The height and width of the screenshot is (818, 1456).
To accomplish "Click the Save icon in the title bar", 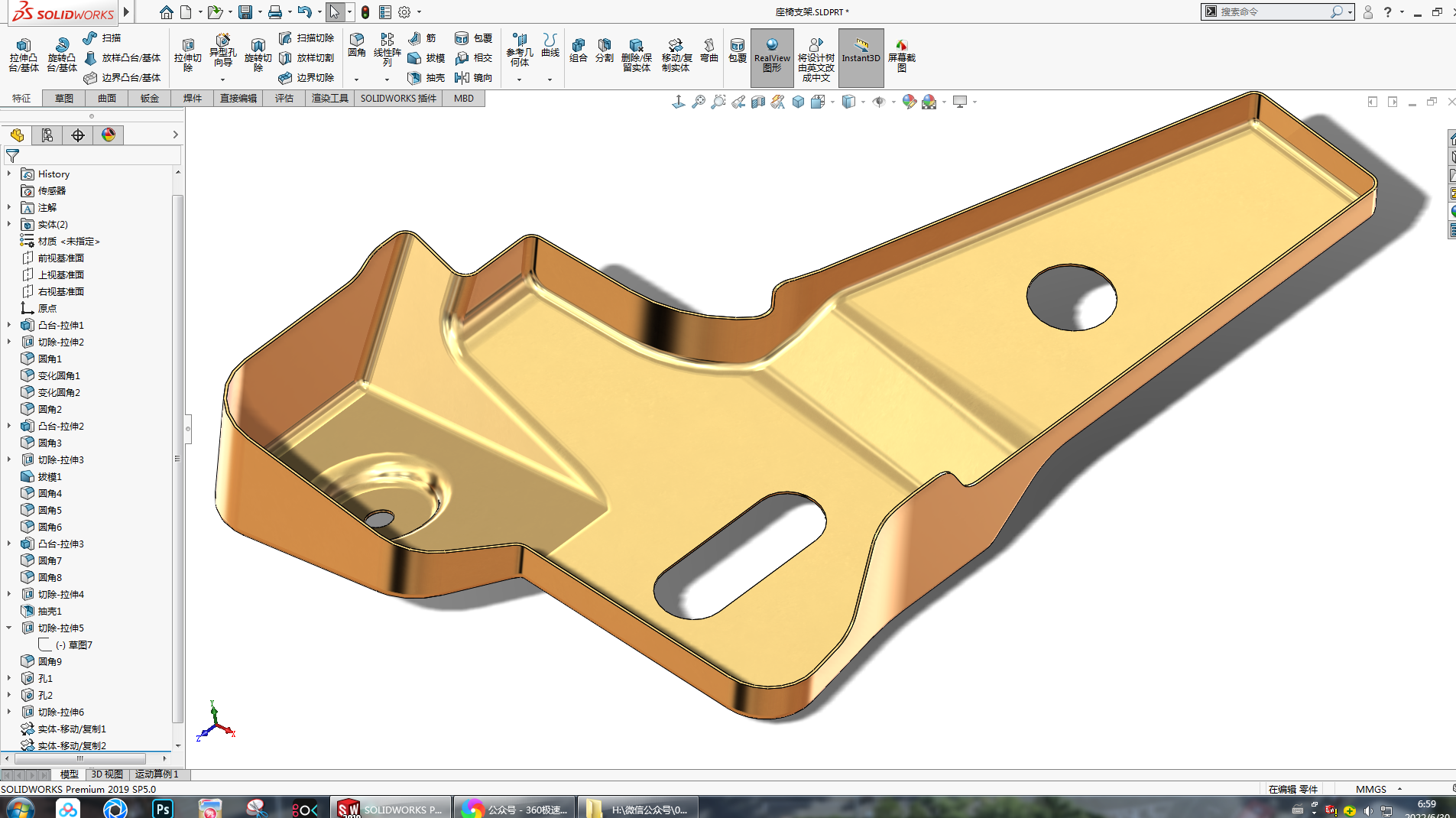I will click(x=245, y=12).
